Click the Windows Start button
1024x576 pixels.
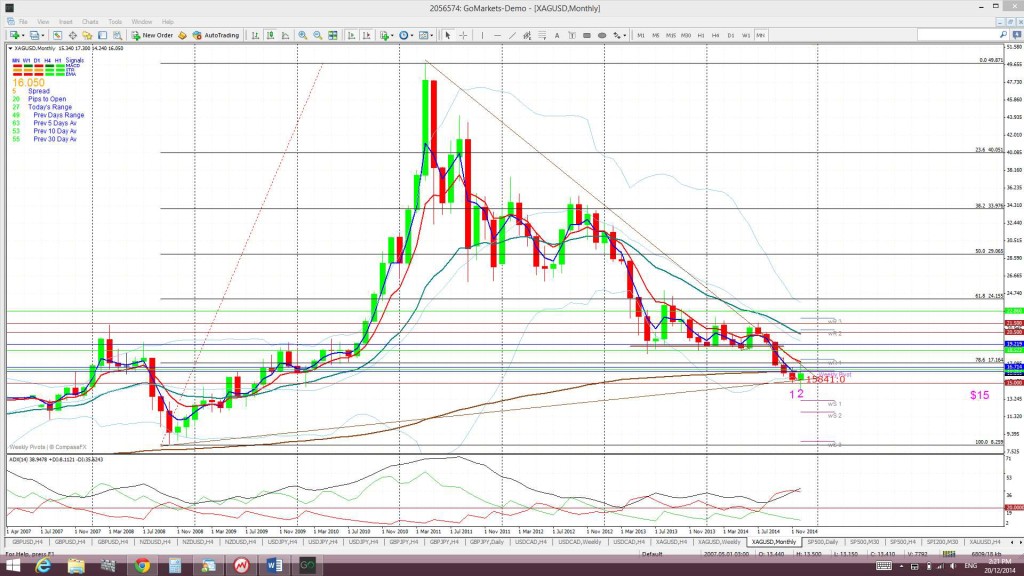coord(12,566)
